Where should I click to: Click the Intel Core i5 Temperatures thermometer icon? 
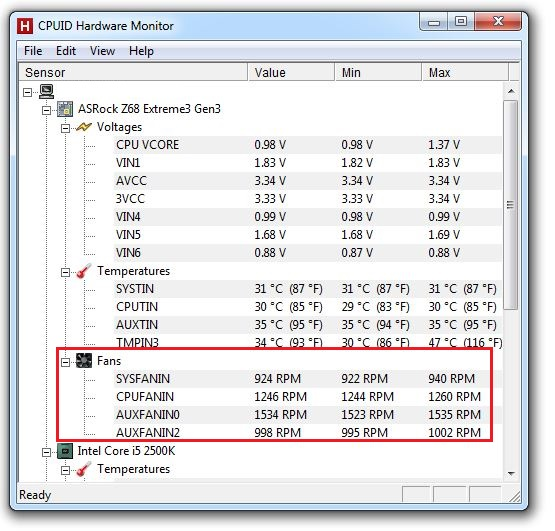point(84,469)
